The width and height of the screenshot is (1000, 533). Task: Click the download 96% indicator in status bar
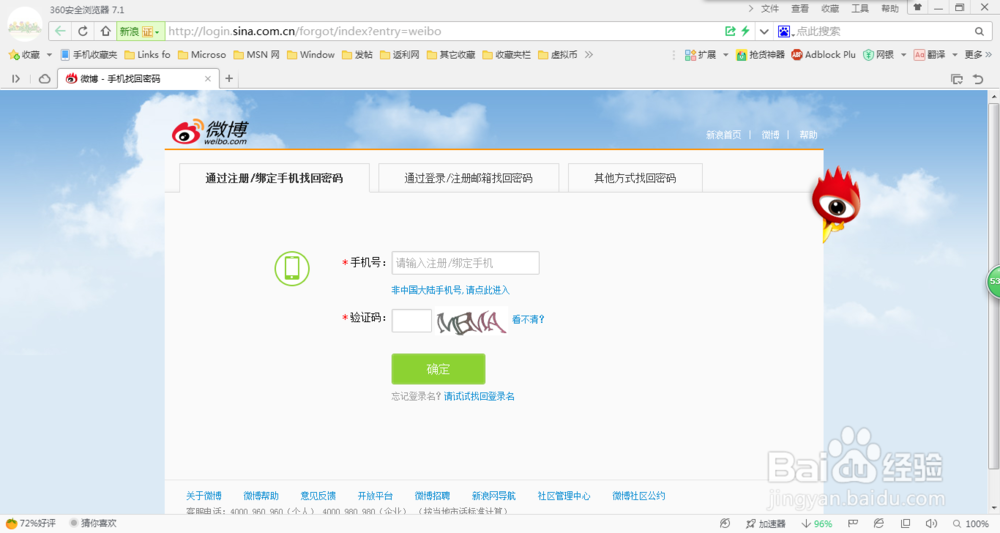point(817,523)
